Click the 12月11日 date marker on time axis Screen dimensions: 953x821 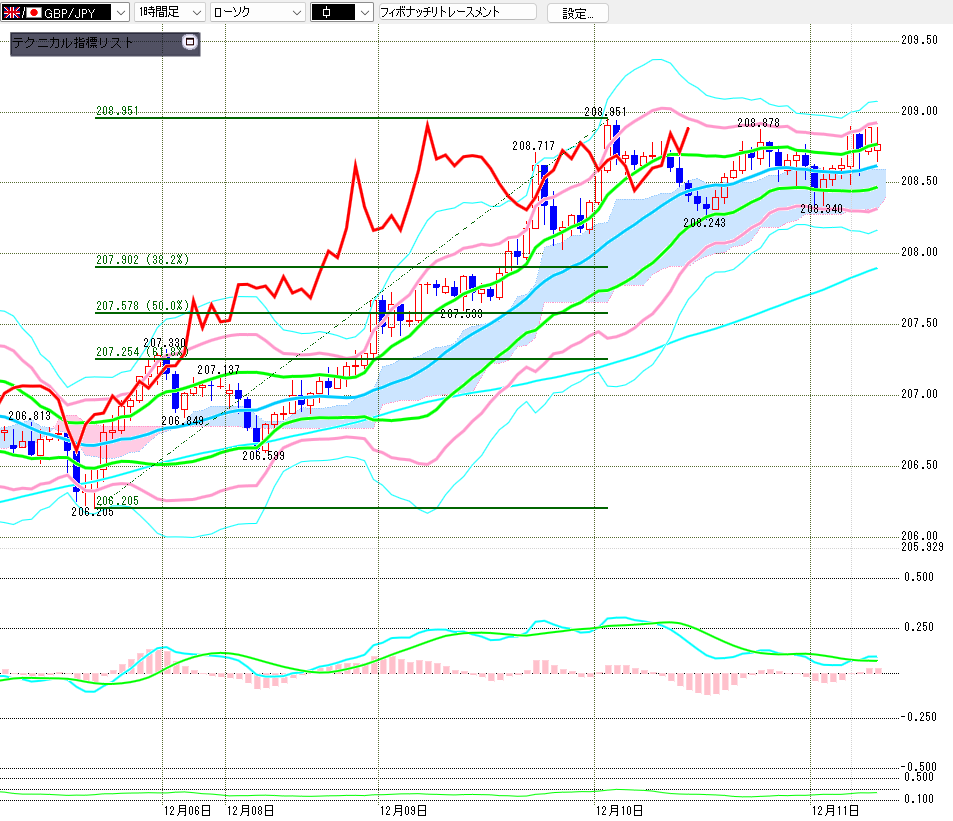[834, 809]
